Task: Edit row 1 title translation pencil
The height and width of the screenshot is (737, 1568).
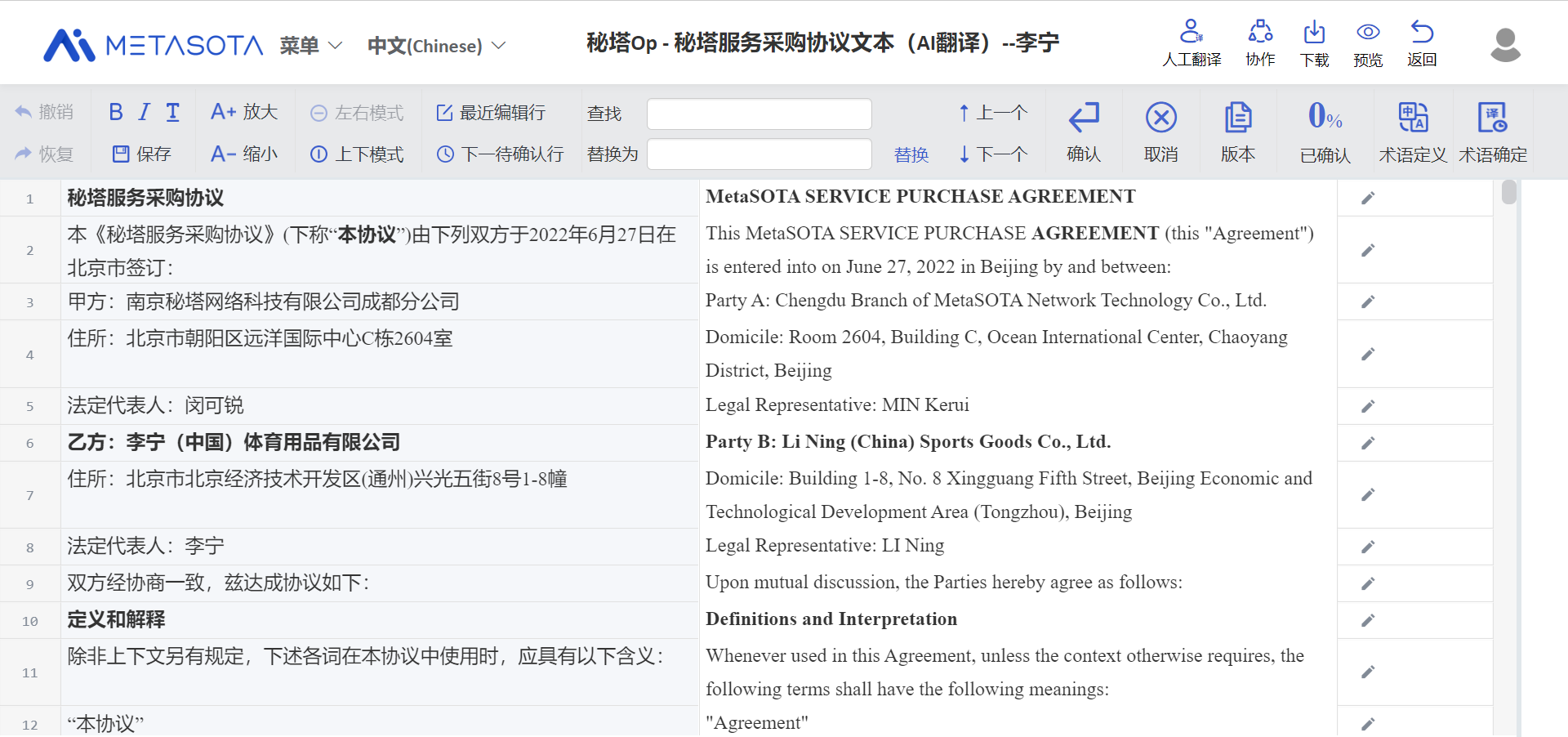Action: pos(1368,198)
